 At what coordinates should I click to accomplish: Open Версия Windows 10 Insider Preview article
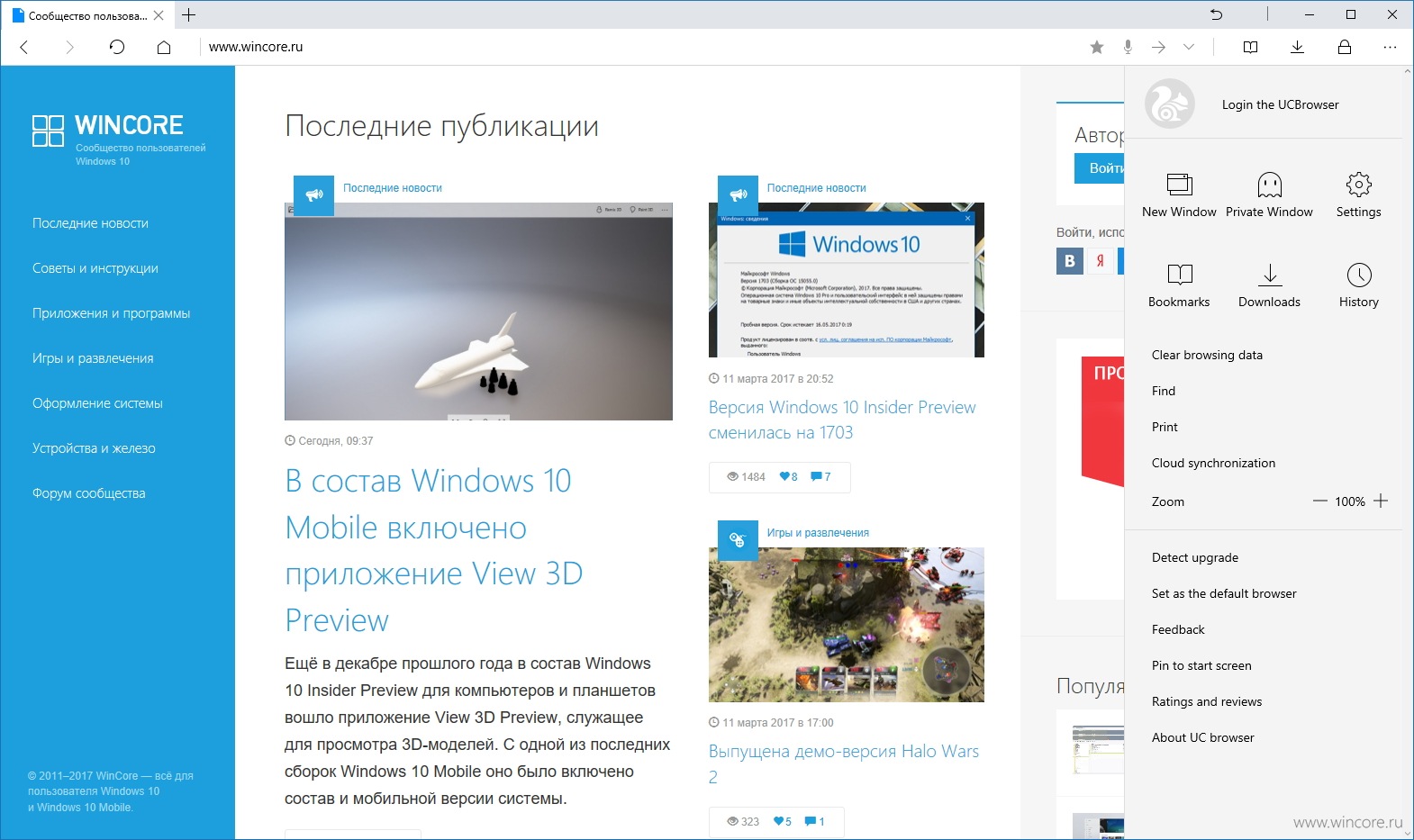point(842,420)
